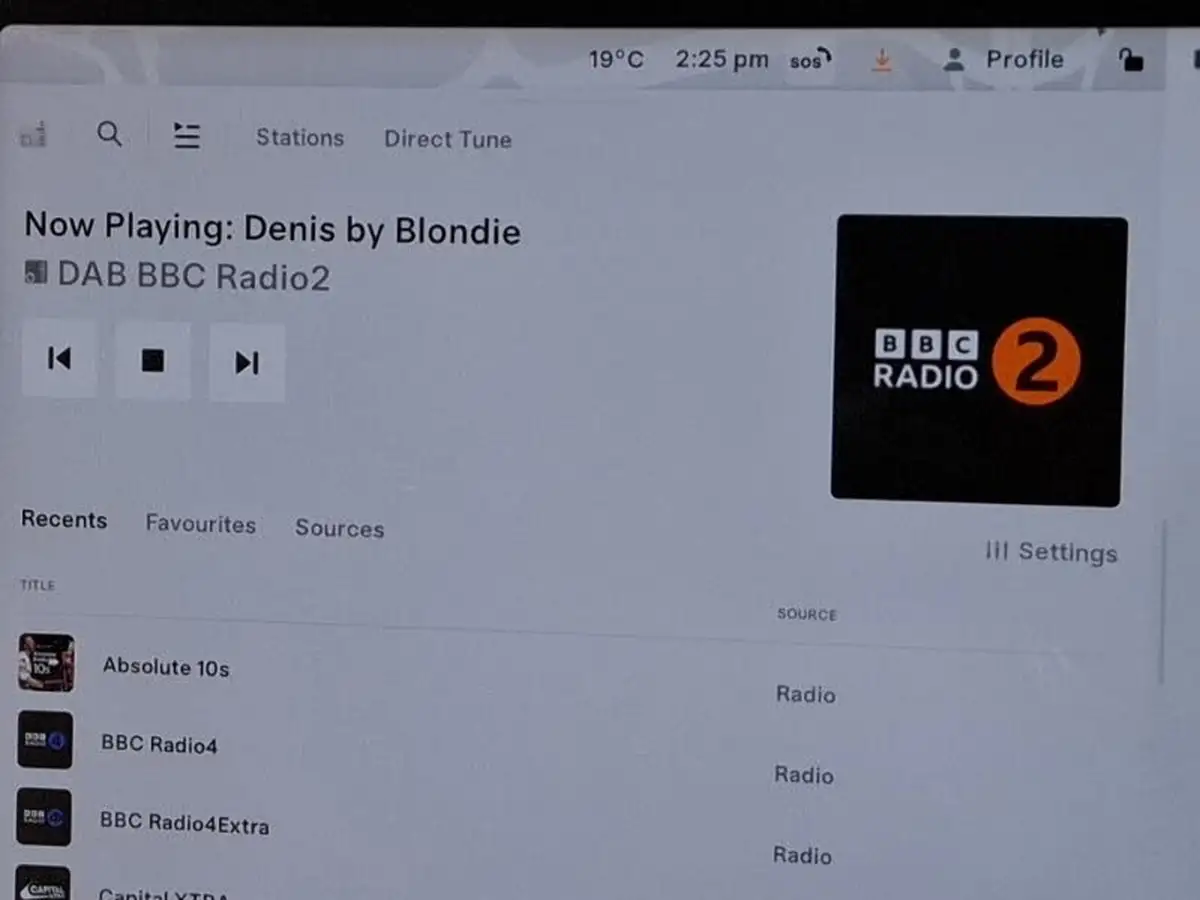This screenshot has width=1200, height=900.
Task: Open audio Settings equalizer
Action: pos(1051,552)
